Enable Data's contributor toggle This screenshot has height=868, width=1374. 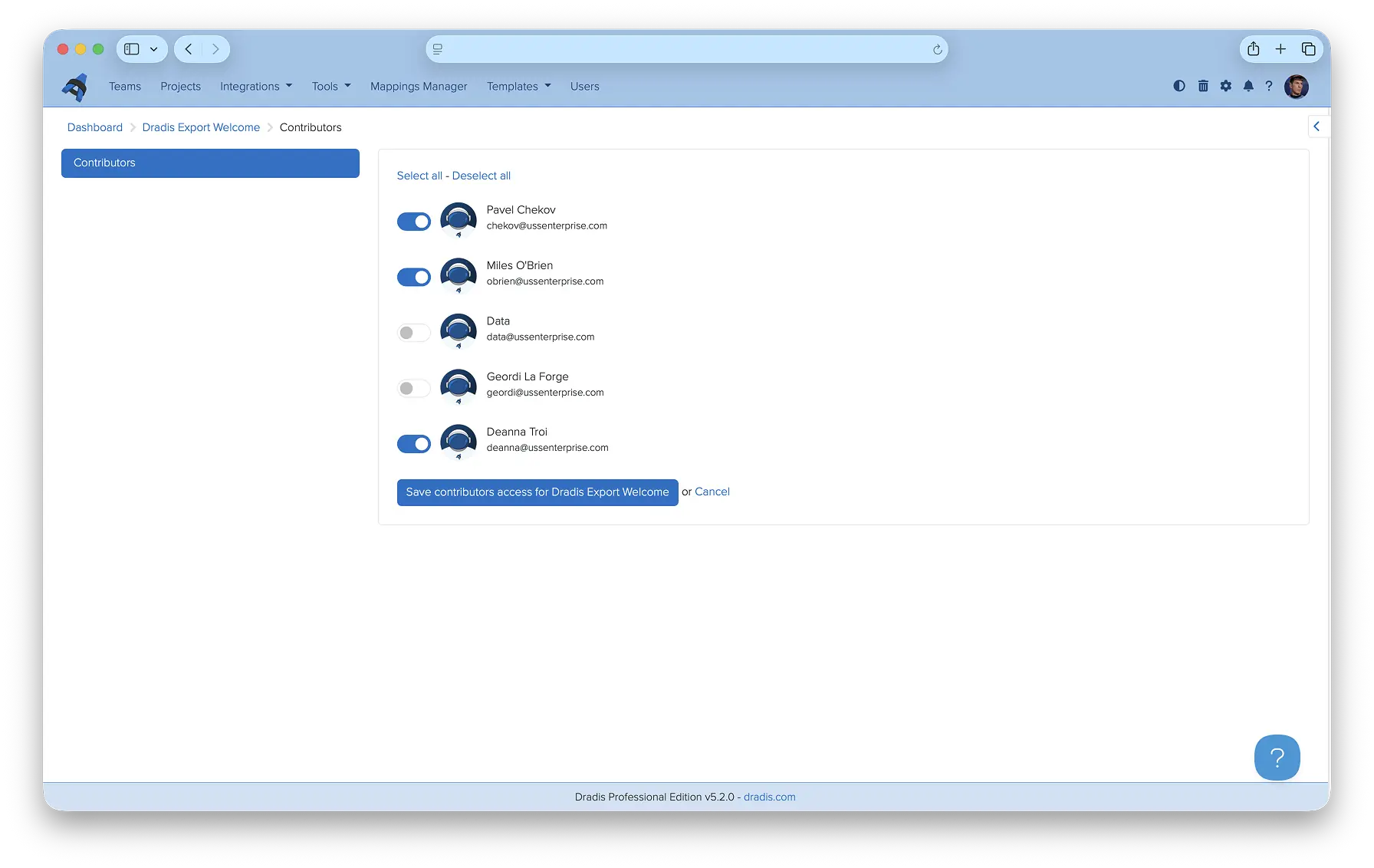(414, 333)
